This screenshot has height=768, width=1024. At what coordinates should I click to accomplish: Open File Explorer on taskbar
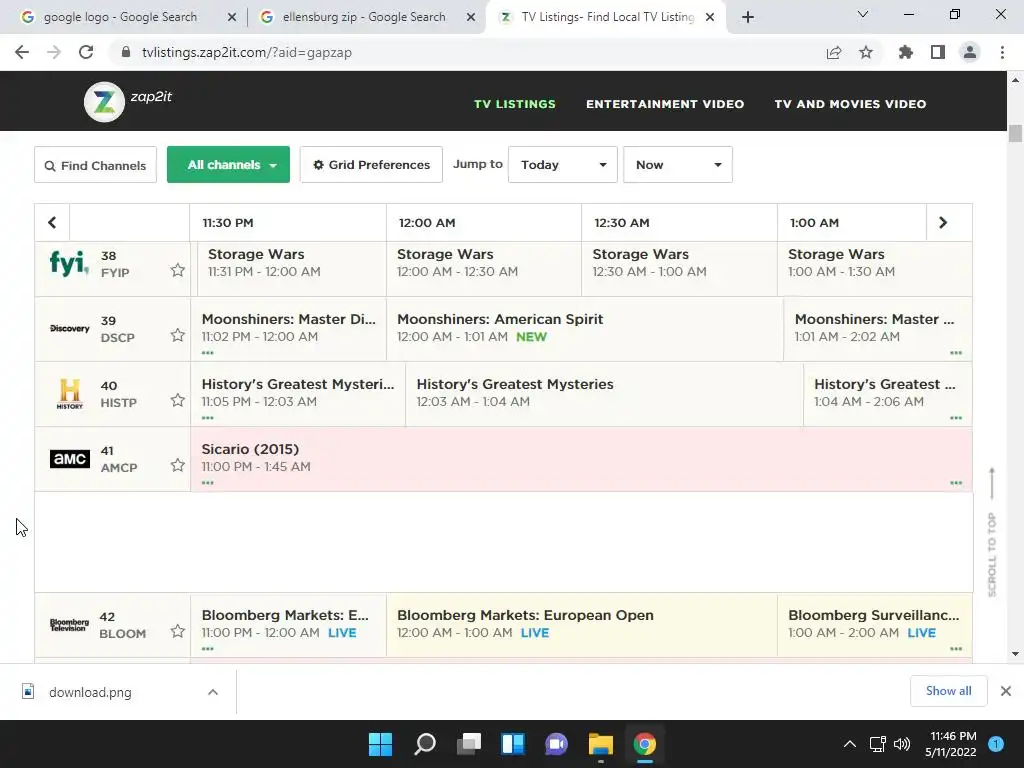601,744
